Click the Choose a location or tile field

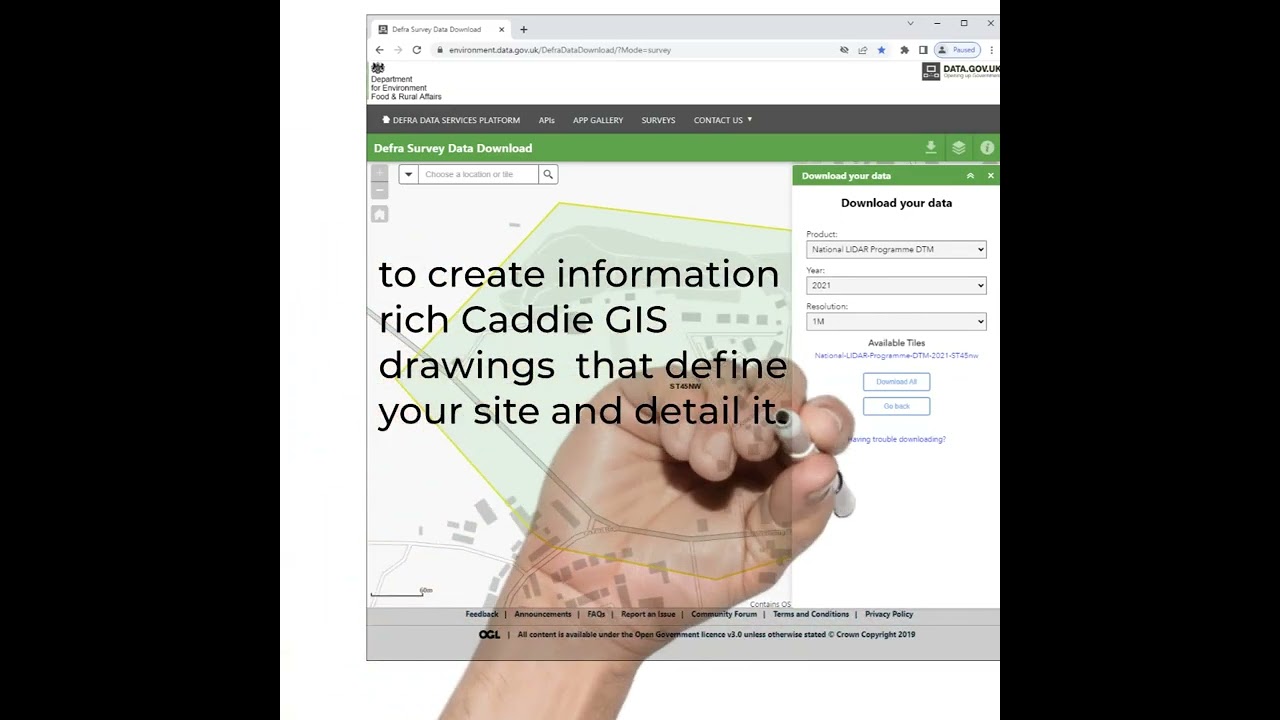(x=478, y=174)
